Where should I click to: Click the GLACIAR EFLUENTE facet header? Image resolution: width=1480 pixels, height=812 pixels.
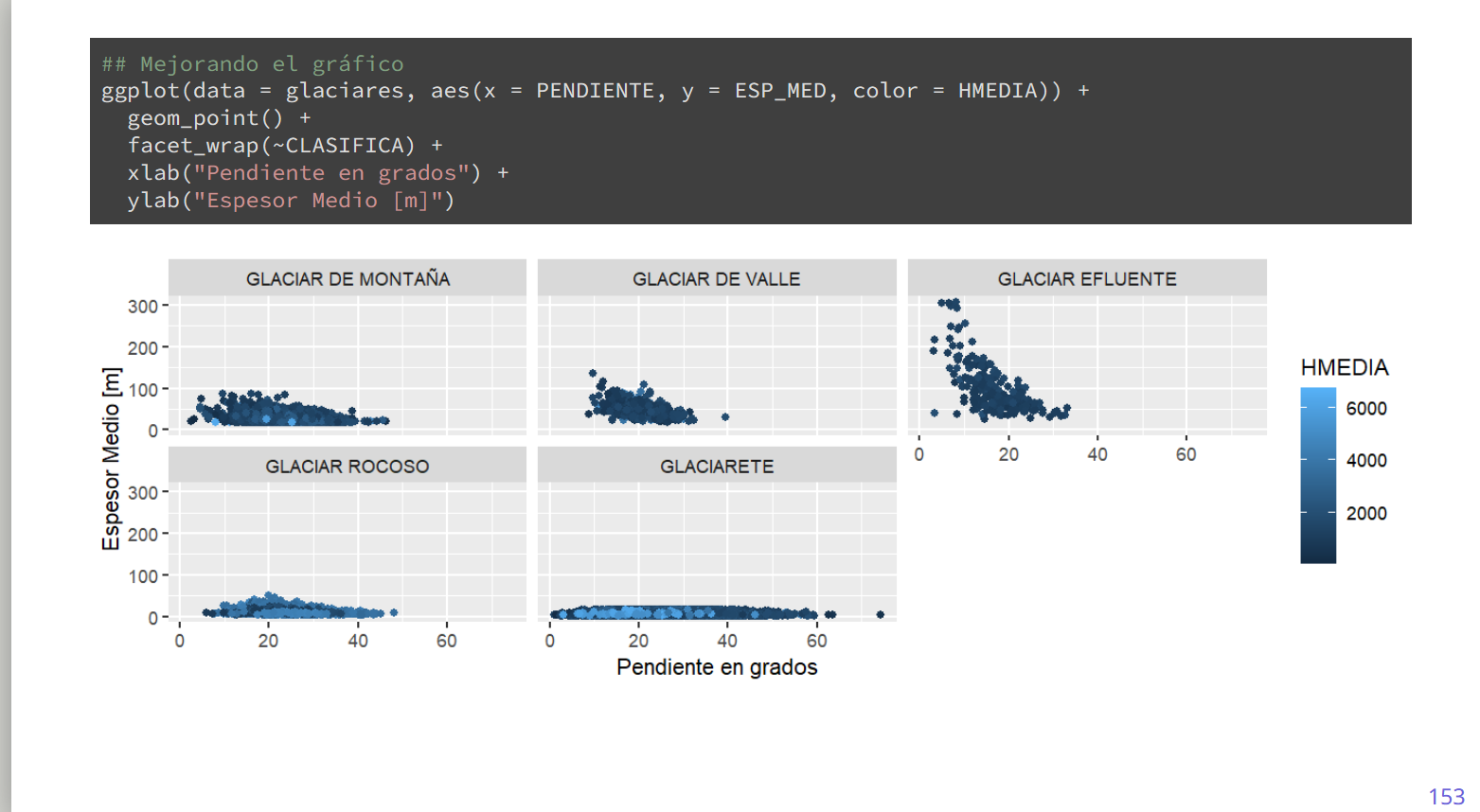[x=1086, y=279]
